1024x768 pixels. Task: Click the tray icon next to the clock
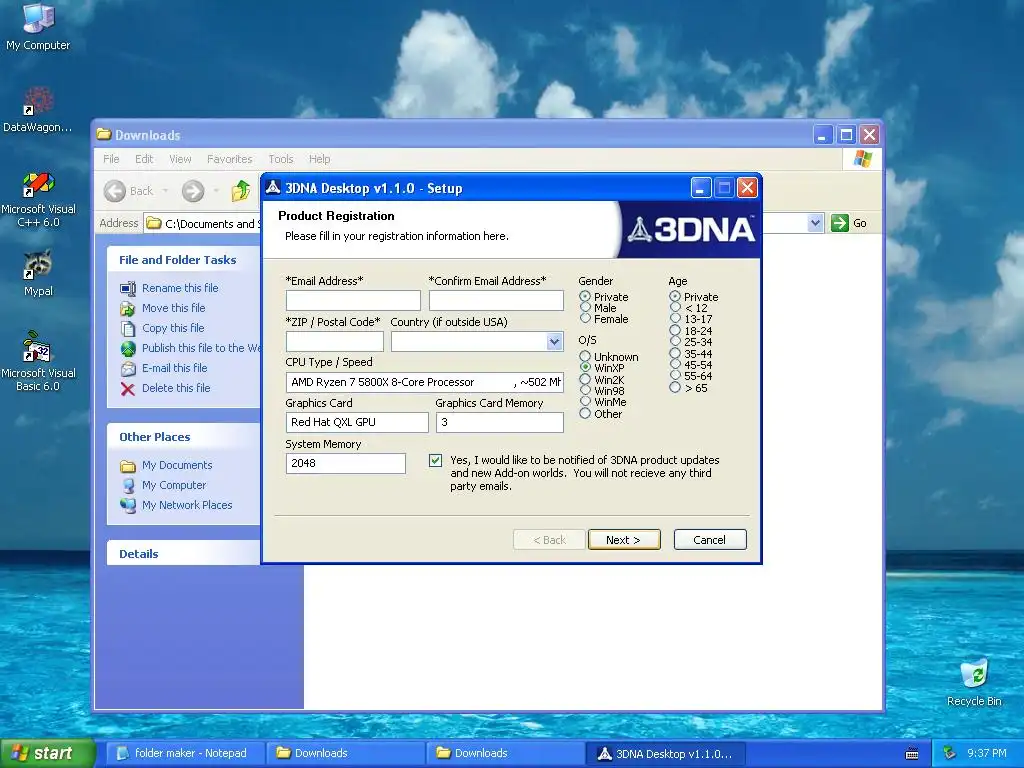[950, 753]
